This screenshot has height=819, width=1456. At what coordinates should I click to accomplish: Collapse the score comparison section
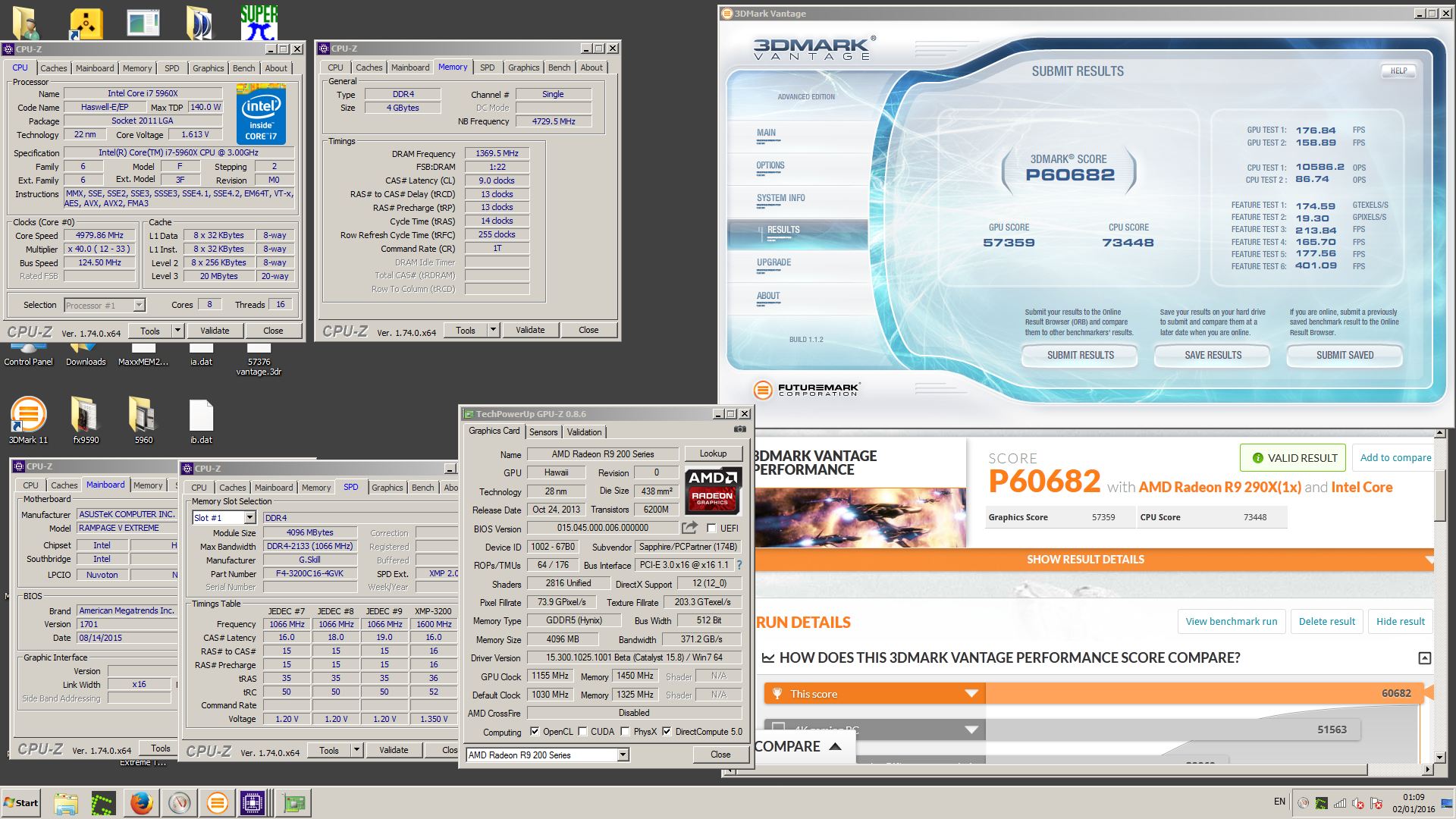pos(1424,658)
